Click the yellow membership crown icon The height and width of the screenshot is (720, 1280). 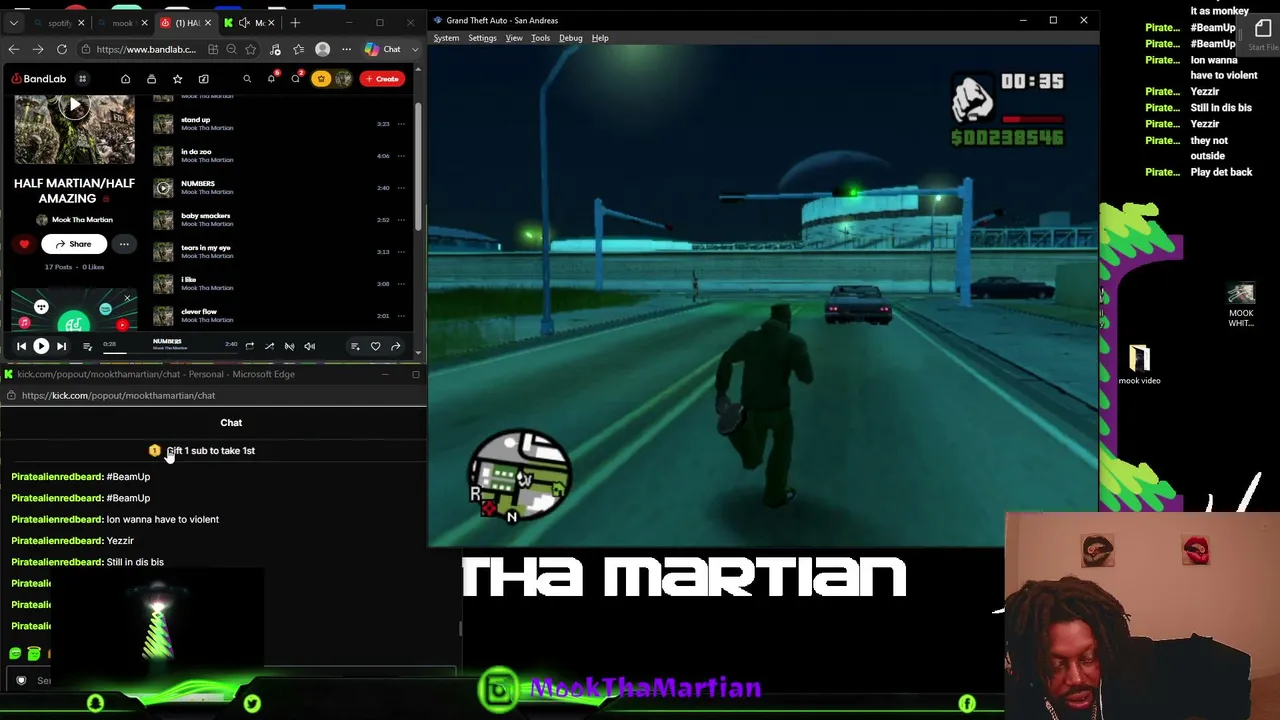[320, 79]
